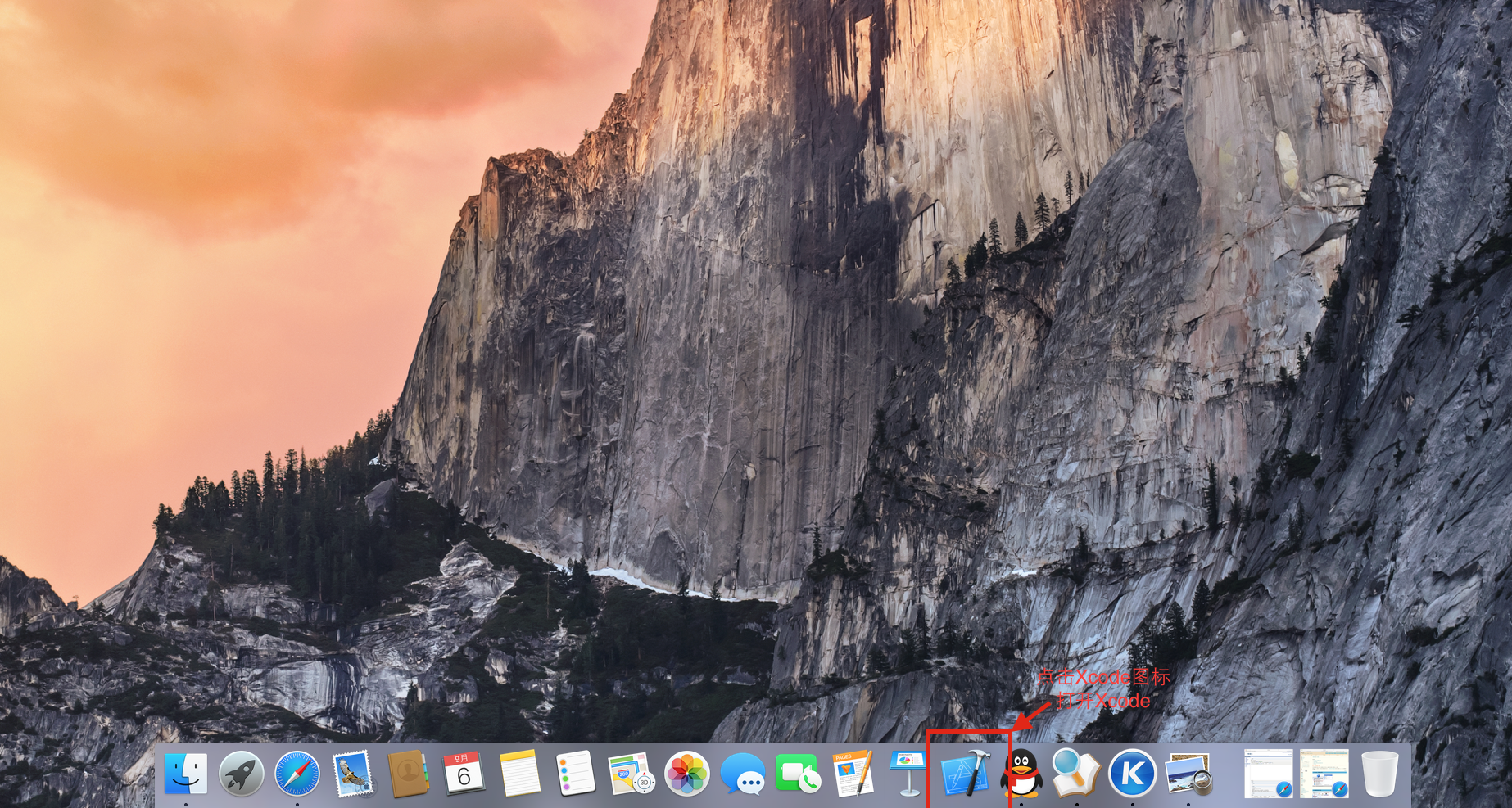Viewport: 1512px width, 808px height.
Task: Open the Contacts address book
Action: [408, 774]
